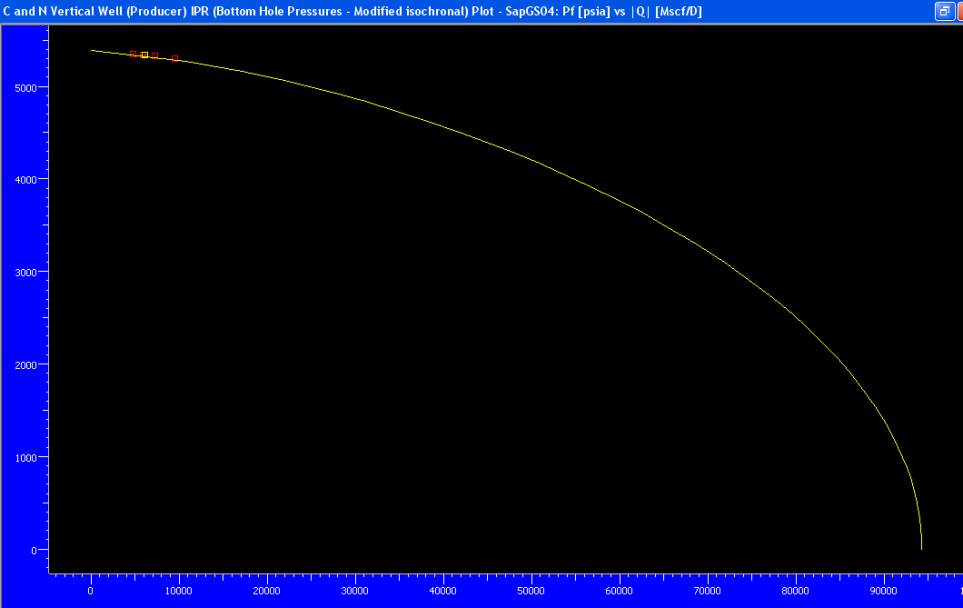Image resolution: width=963 pixels, height=608 pixels.
Task: Click the 5000 label on the pressure axis
Action: 25,87
